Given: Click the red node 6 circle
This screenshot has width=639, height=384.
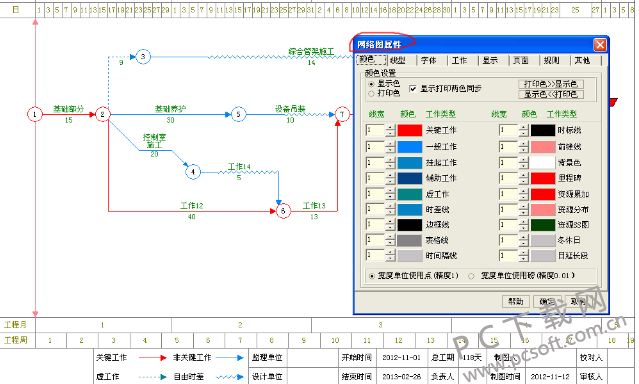Looking at the screenshot, I should (x=283, y=211).
